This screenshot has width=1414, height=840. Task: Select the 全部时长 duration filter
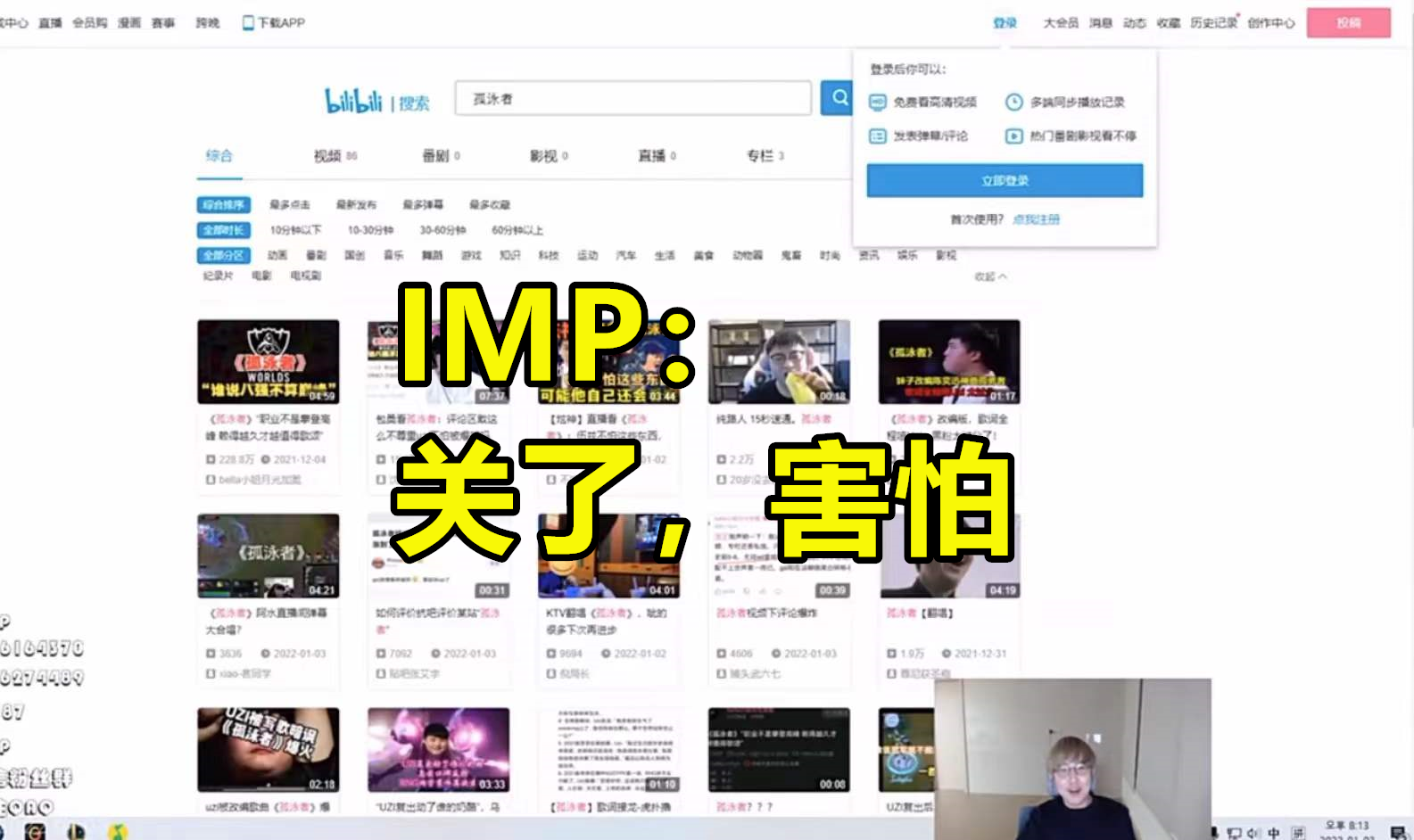[224, 230]
